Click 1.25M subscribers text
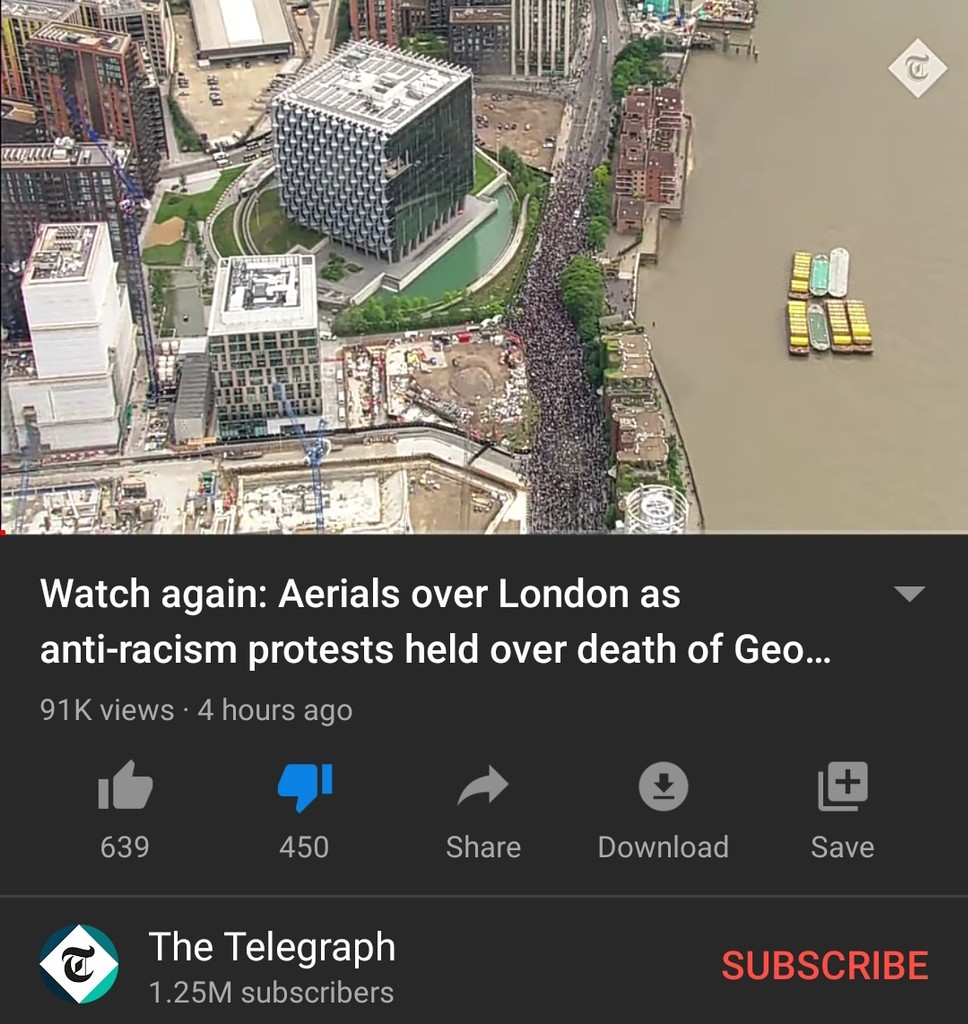Screen dimensions: 968x1024 click(271, 993)
